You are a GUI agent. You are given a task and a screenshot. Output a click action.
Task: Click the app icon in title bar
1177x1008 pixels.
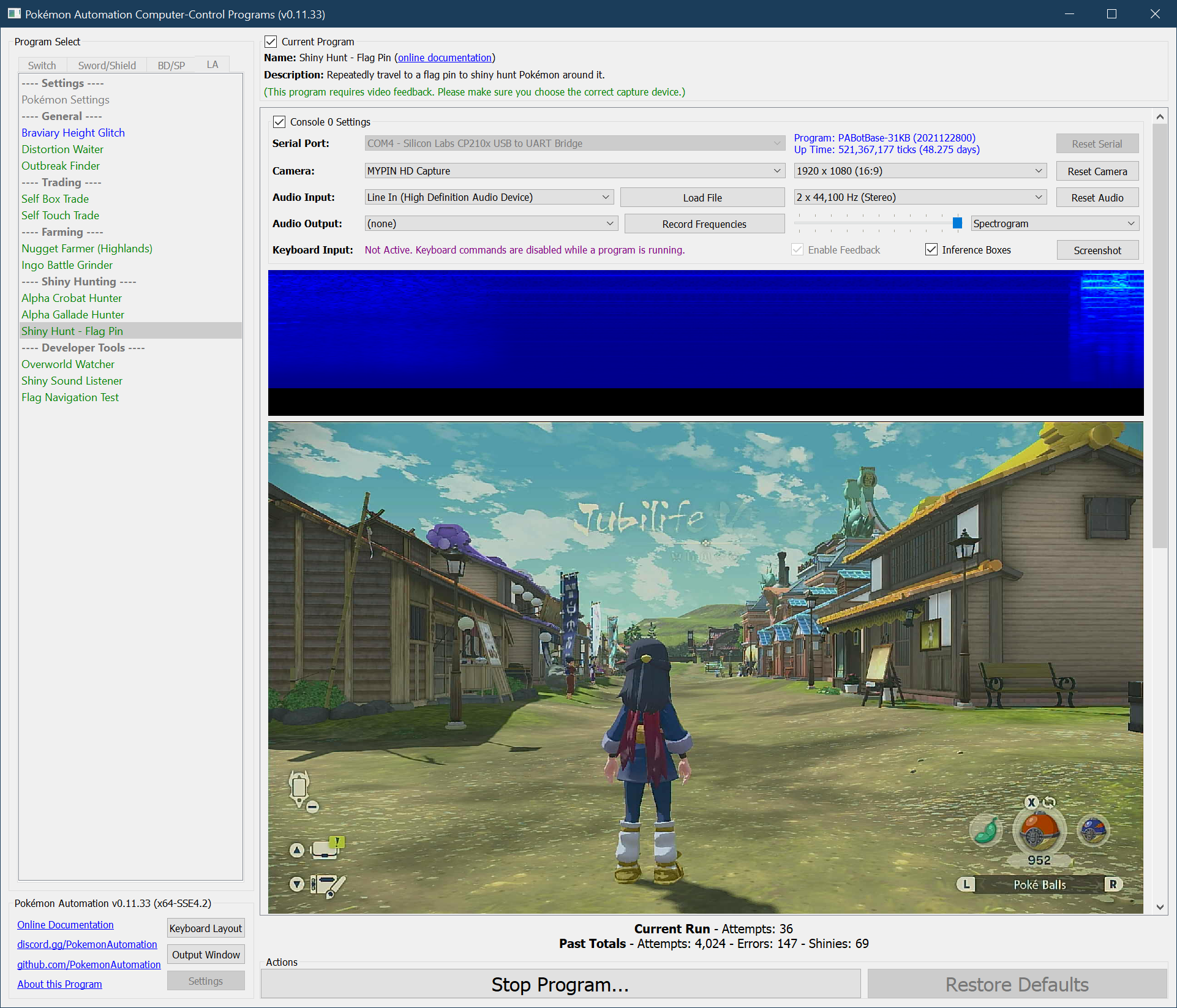coord(13,13)
